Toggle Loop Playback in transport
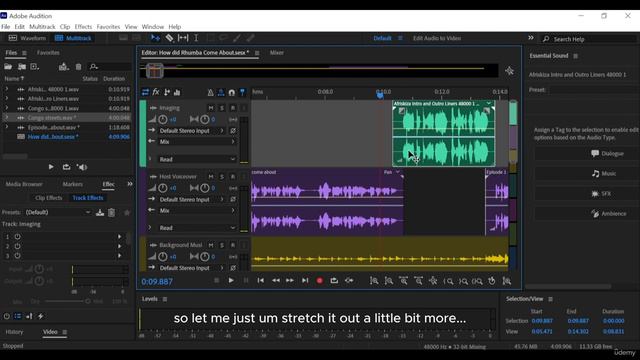This screenshot has height=360, width=640. tap(334, 280)
